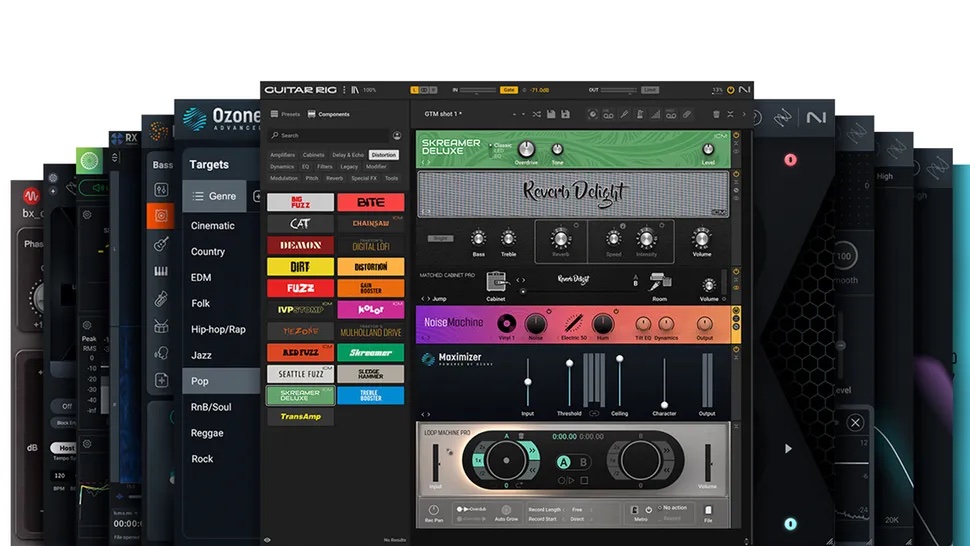
Task: Click the user presets profile icon
Action: (x=397, y=135)
